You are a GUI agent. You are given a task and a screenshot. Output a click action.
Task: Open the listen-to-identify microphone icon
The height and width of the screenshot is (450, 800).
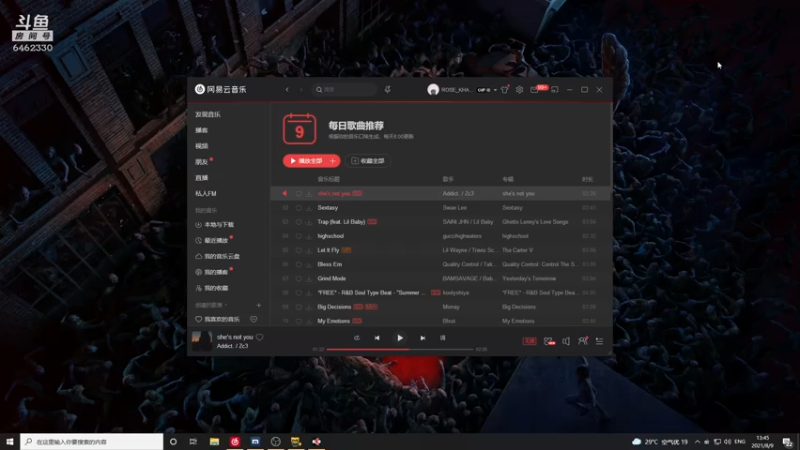[x=387, y=89]
